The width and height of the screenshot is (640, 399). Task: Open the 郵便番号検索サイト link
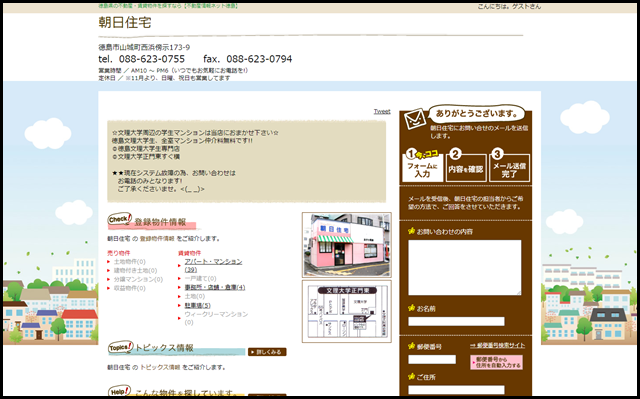(x=498, y=346)
